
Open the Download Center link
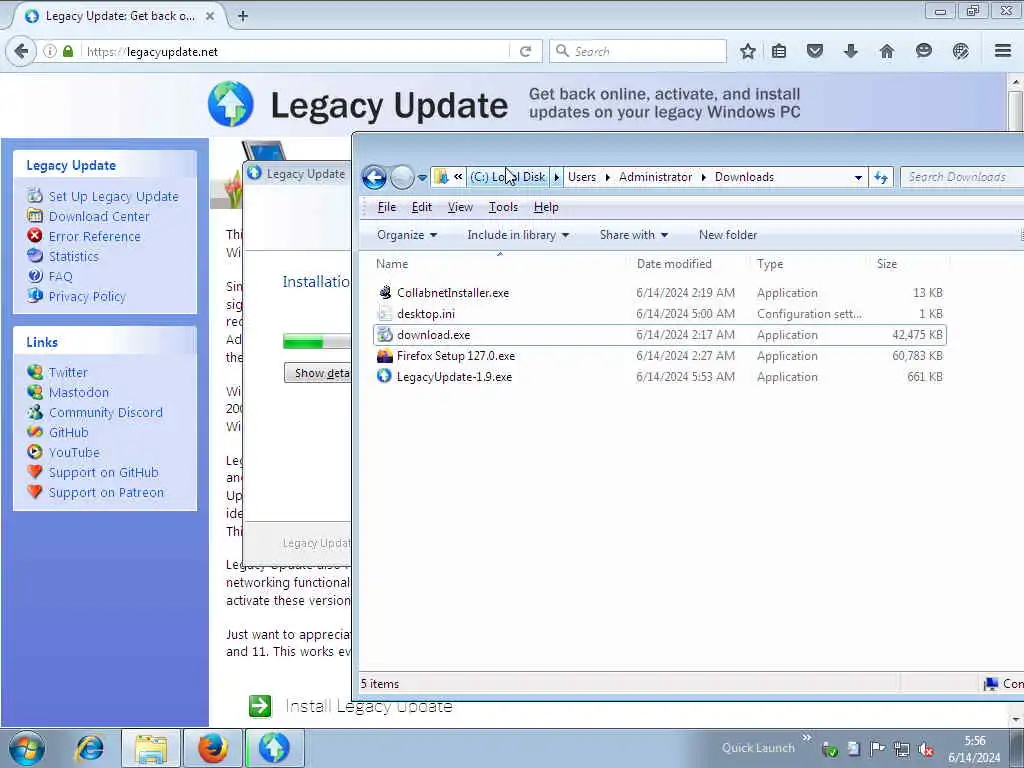click(x=99, y=216)
